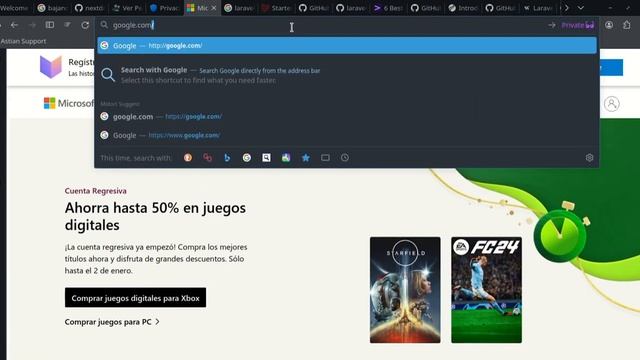Screen dimensions: 640x360
Task: Switch to the nextc GitHub tab
Action: tap(89, 8)
